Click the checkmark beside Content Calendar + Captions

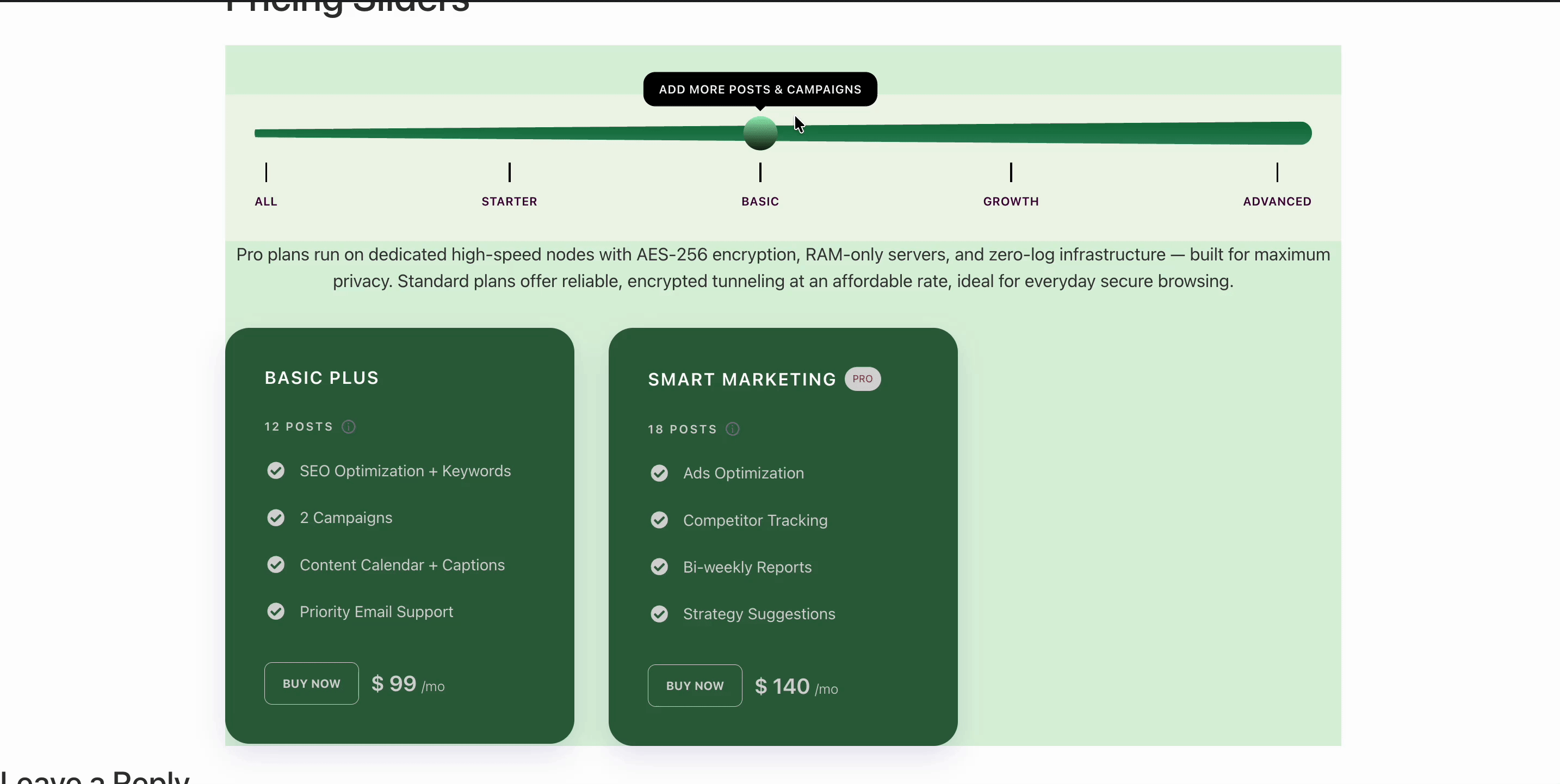[276, 564]
